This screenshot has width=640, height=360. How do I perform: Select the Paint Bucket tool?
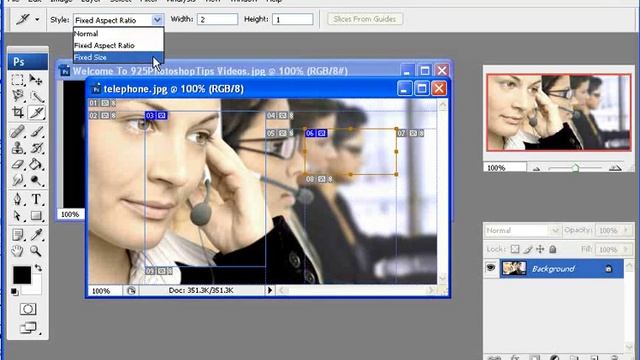[36, 164]
